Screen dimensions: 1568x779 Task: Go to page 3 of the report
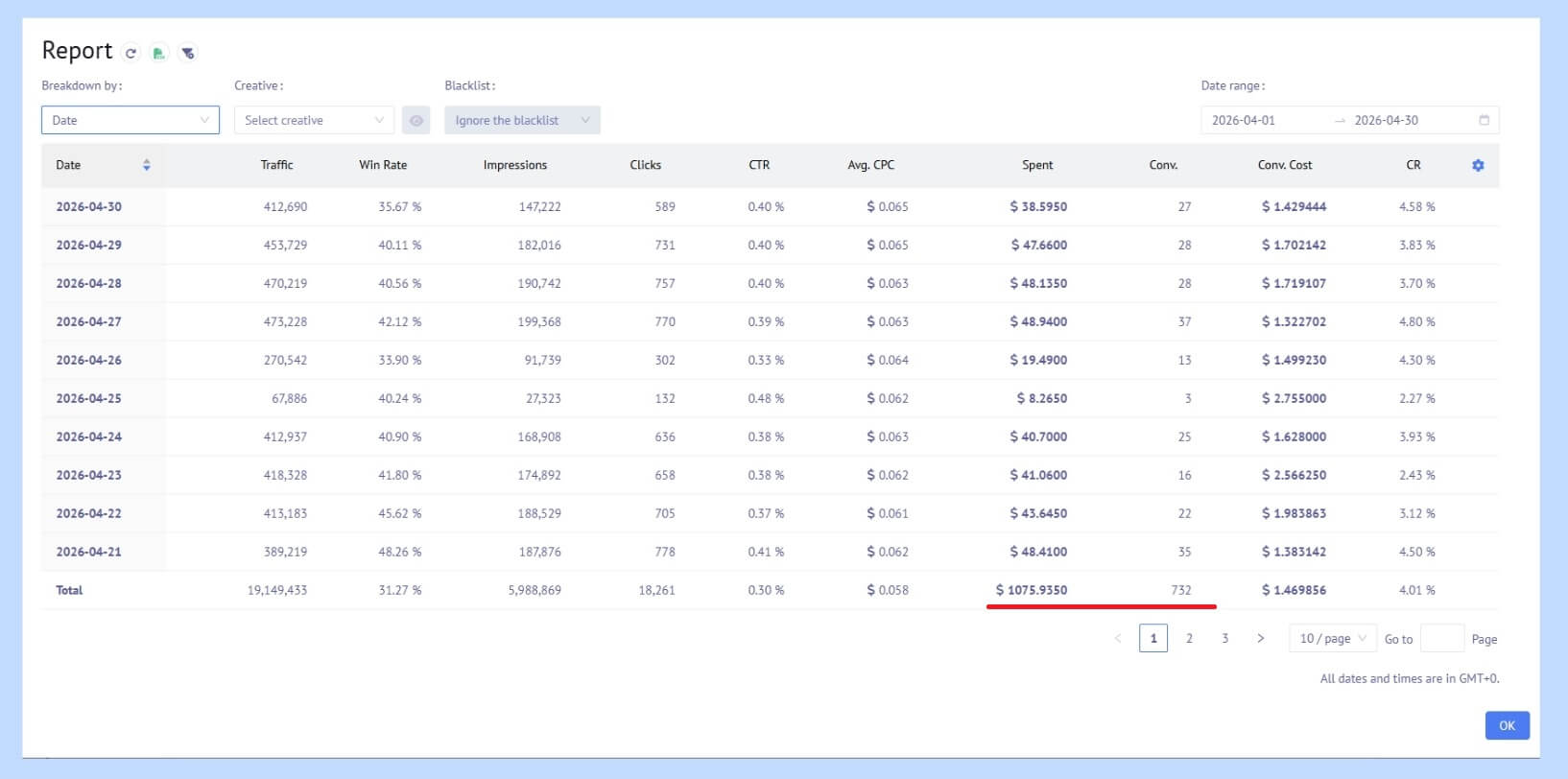point(1224,638)
